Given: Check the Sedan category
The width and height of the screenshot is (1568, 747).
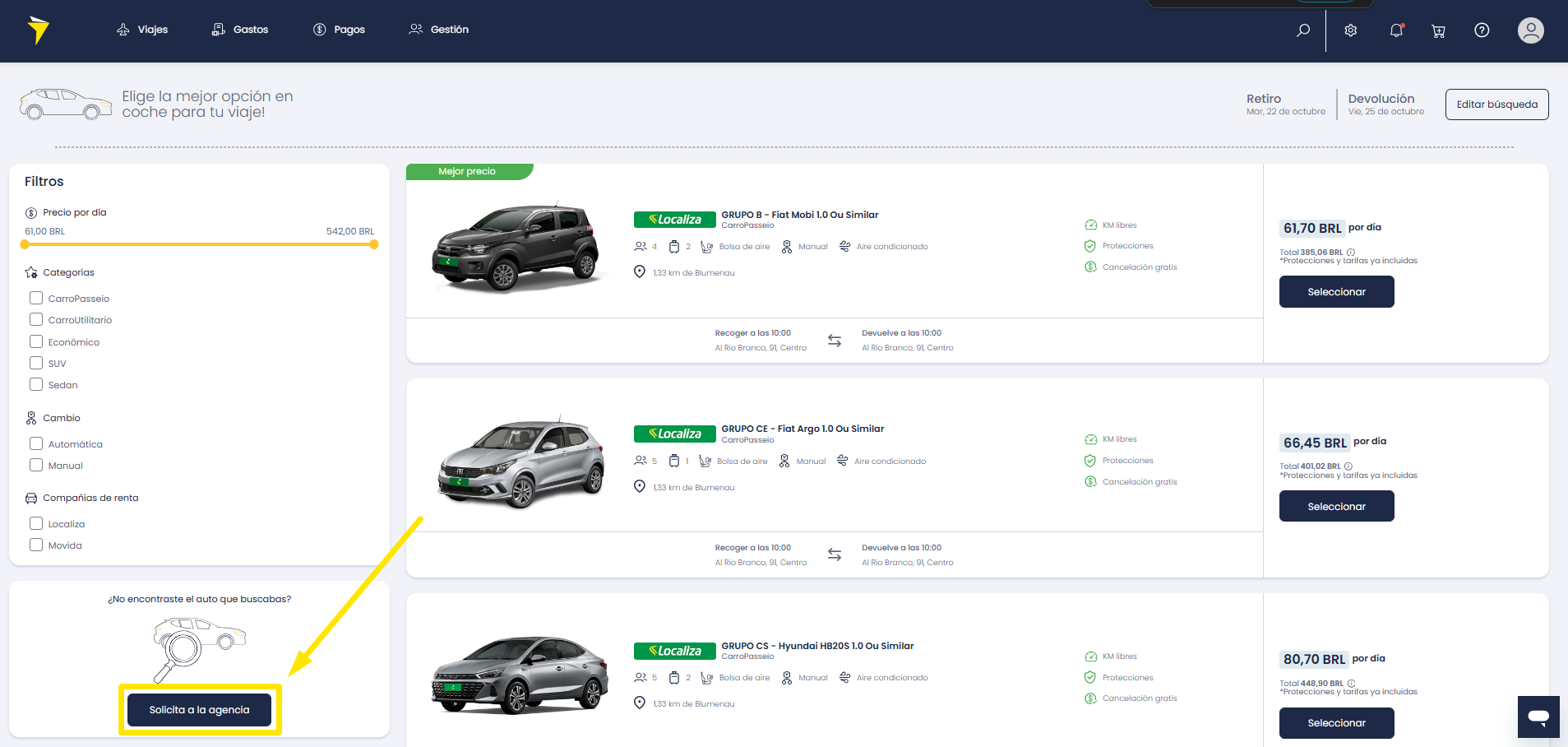Looking at the screenshot, I should coord(36,384).
